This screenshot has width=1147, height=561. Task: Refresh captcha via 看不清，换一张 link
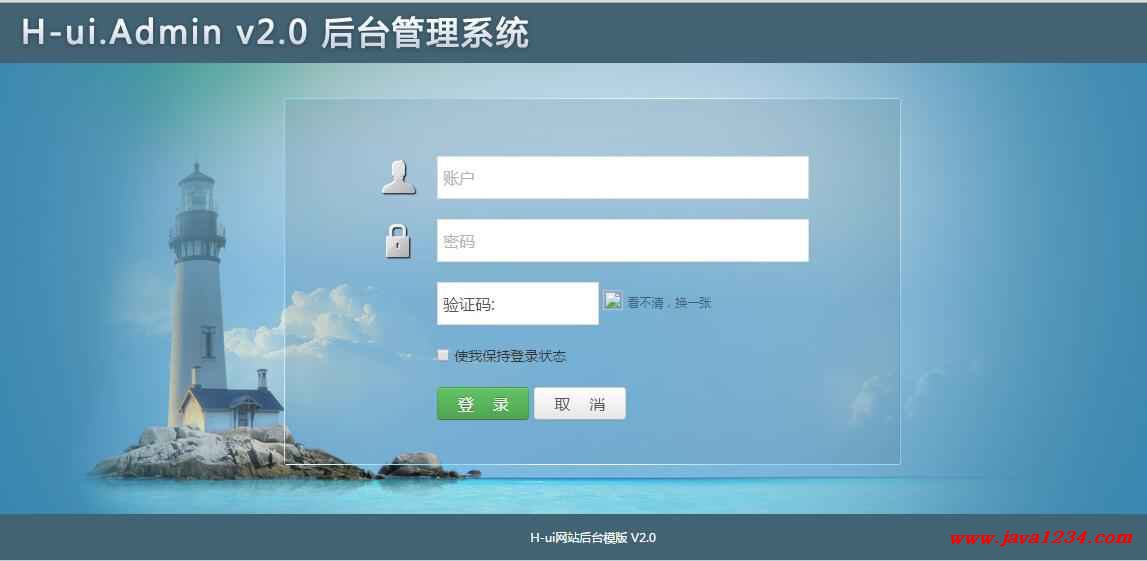coord(669,303)
